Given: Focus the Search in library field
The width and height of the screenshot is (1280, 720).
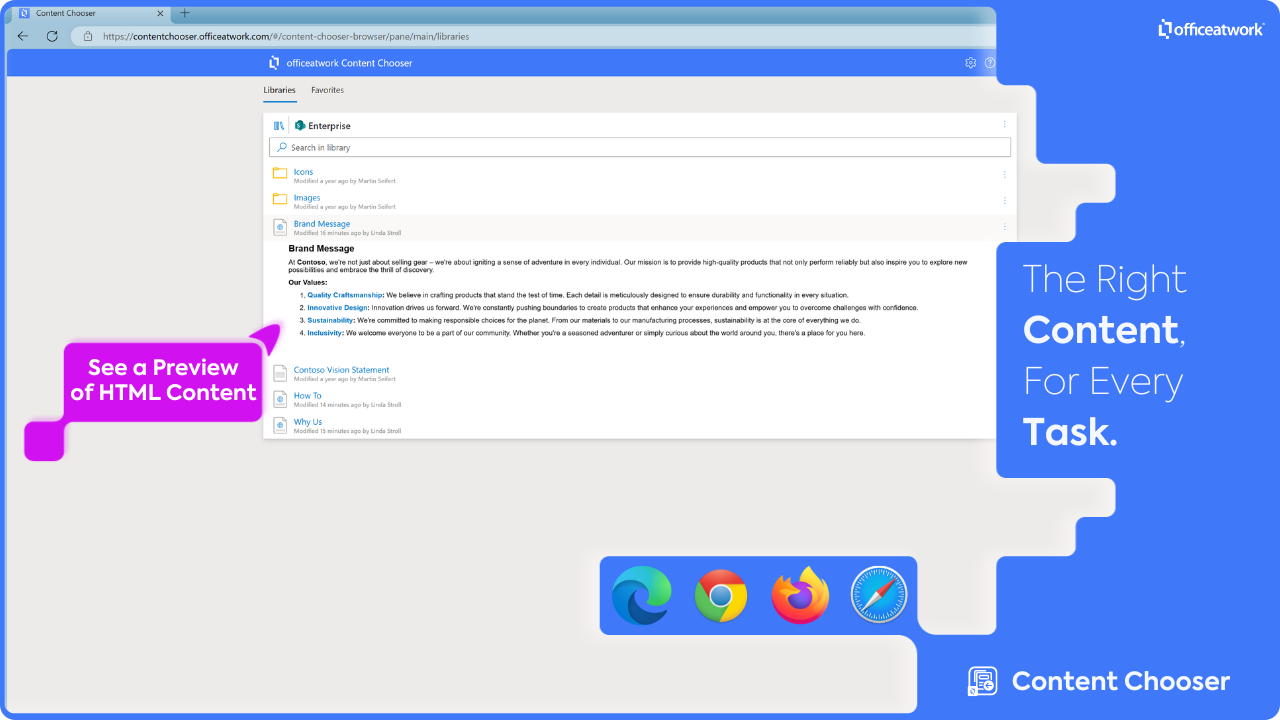Looking at the screenshot, I should 640,147.
